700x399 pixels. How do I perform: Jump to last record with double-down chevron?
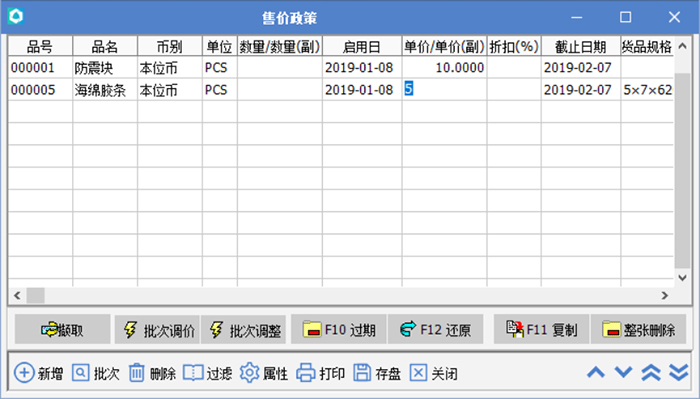679,372
